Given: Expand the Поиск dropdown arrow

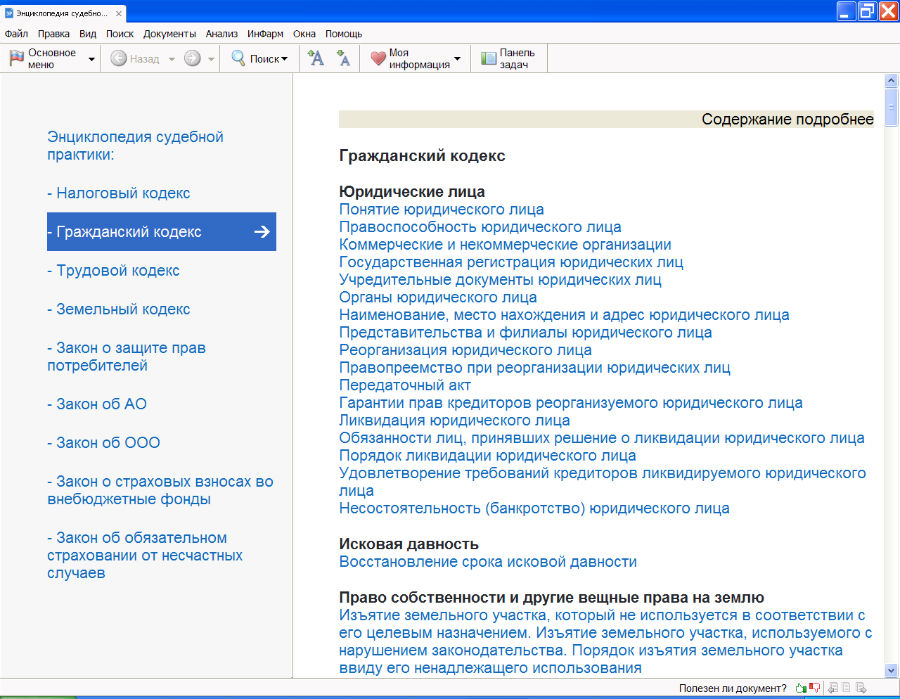Looking at the screenshot, I should click(284, 59).
